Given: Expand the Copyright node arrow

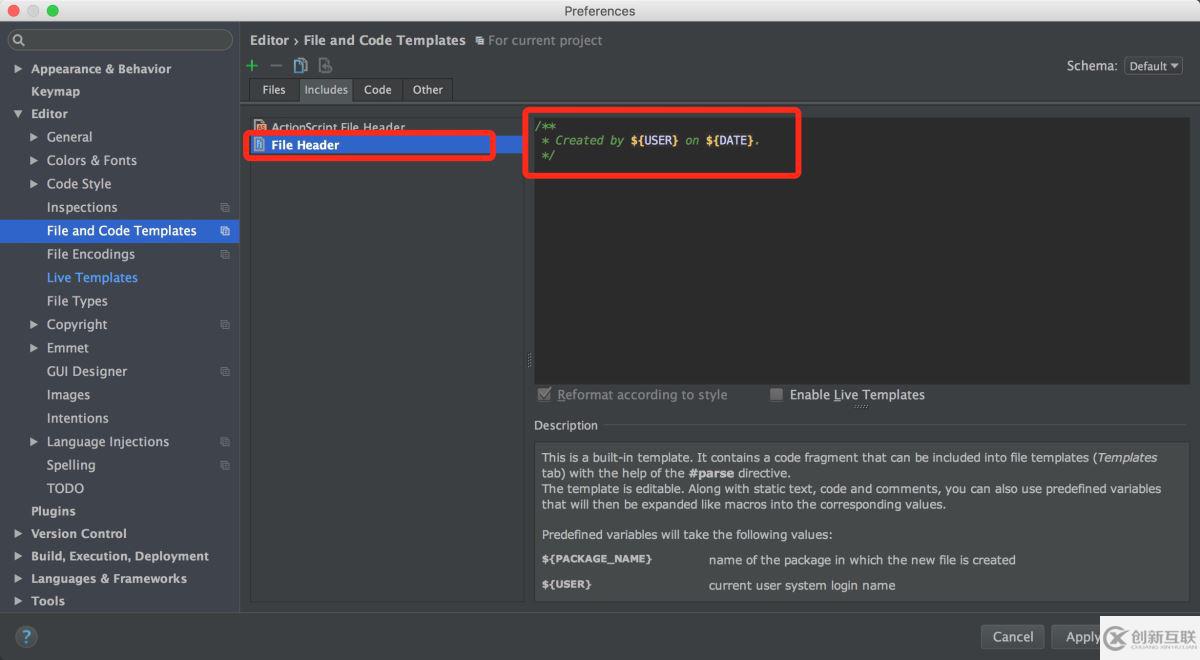Looking at the screenshot, I should (34, 325).
